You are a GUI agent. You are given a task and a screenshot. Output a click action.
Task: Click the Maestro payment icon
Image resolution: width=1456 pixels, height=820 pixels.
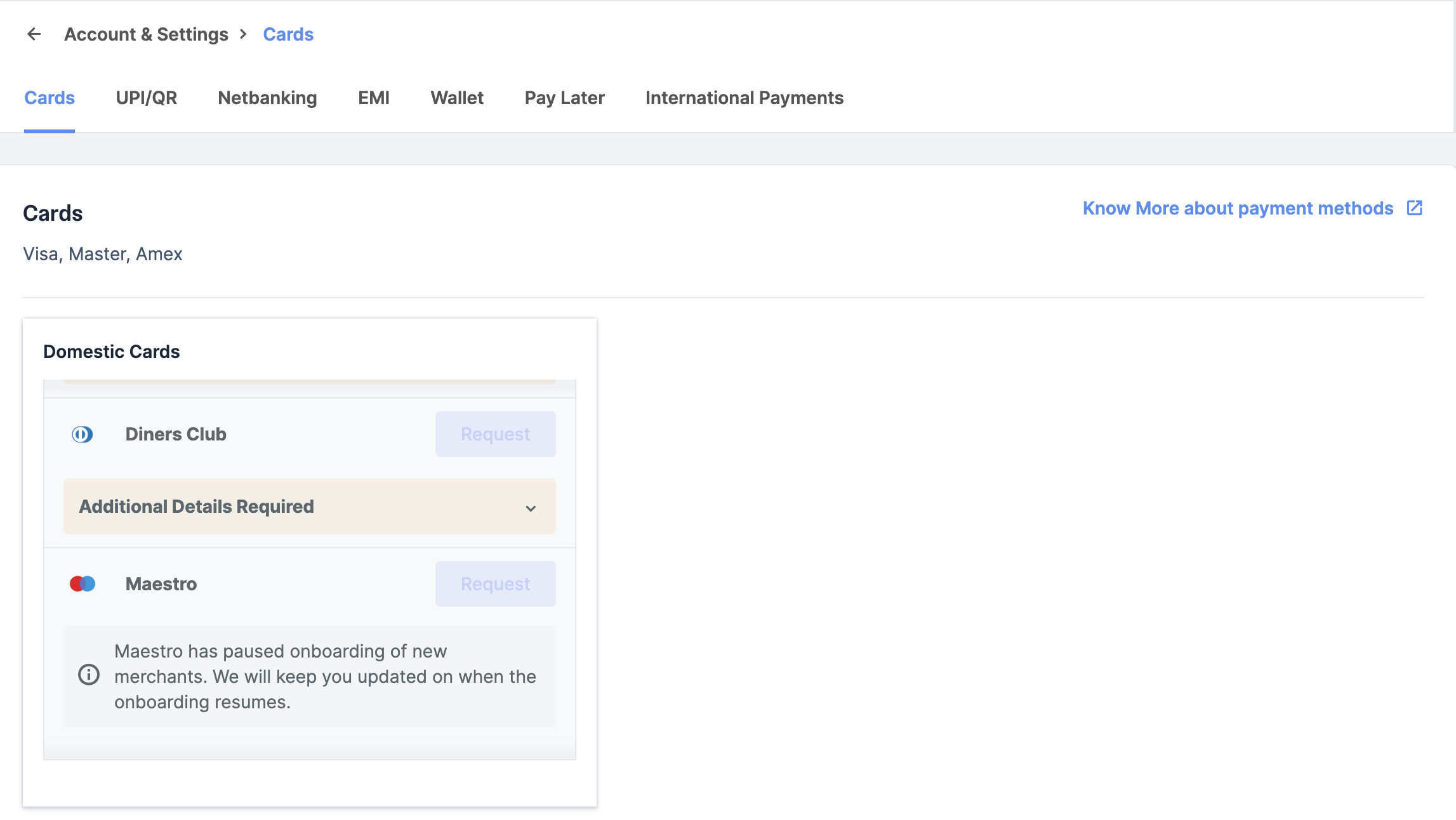[x=82, y=584]
